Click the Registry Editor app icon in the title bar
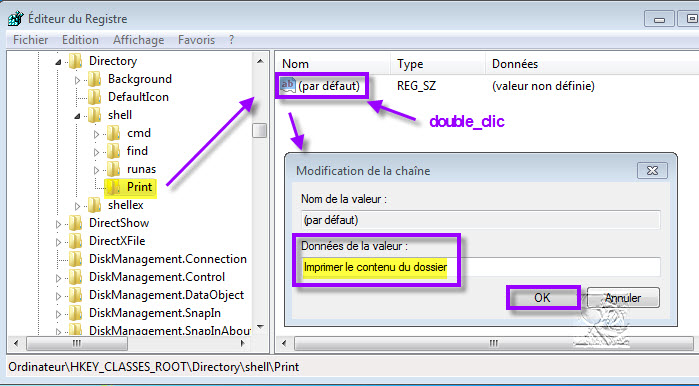Viewport: 699px width, 386px height. point(16,19)
